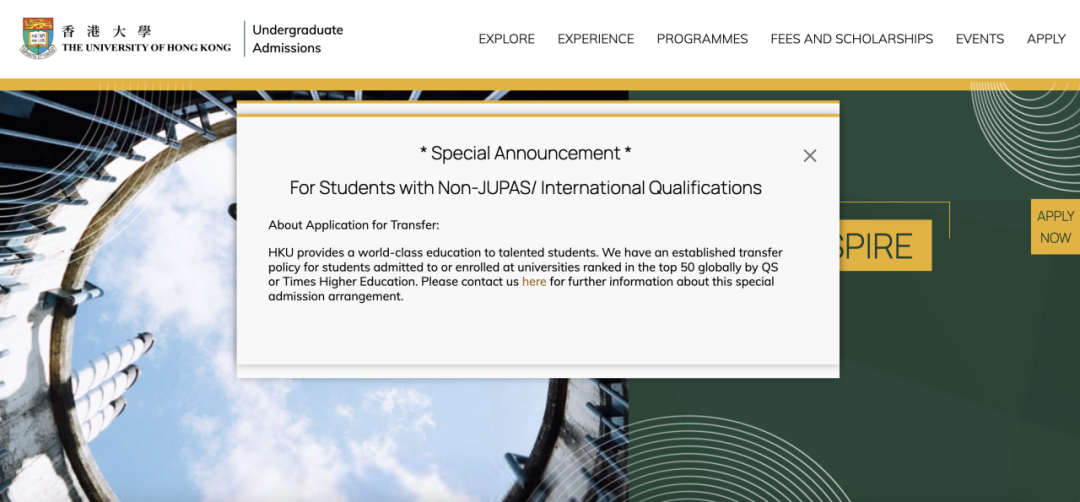
Task: Click the yellow banner ending in 'SPIRE'
Action: [x=885, y=245]
